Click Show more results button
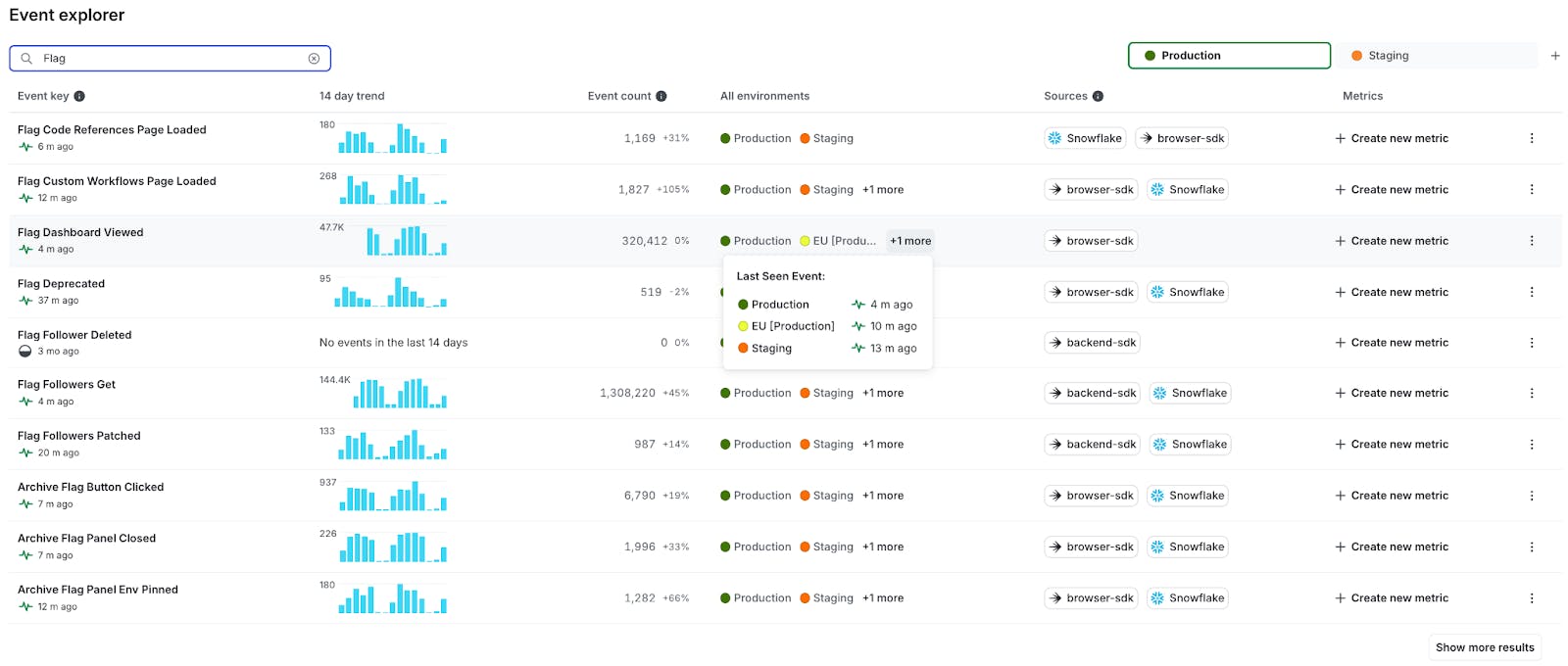 point(1484,647)
